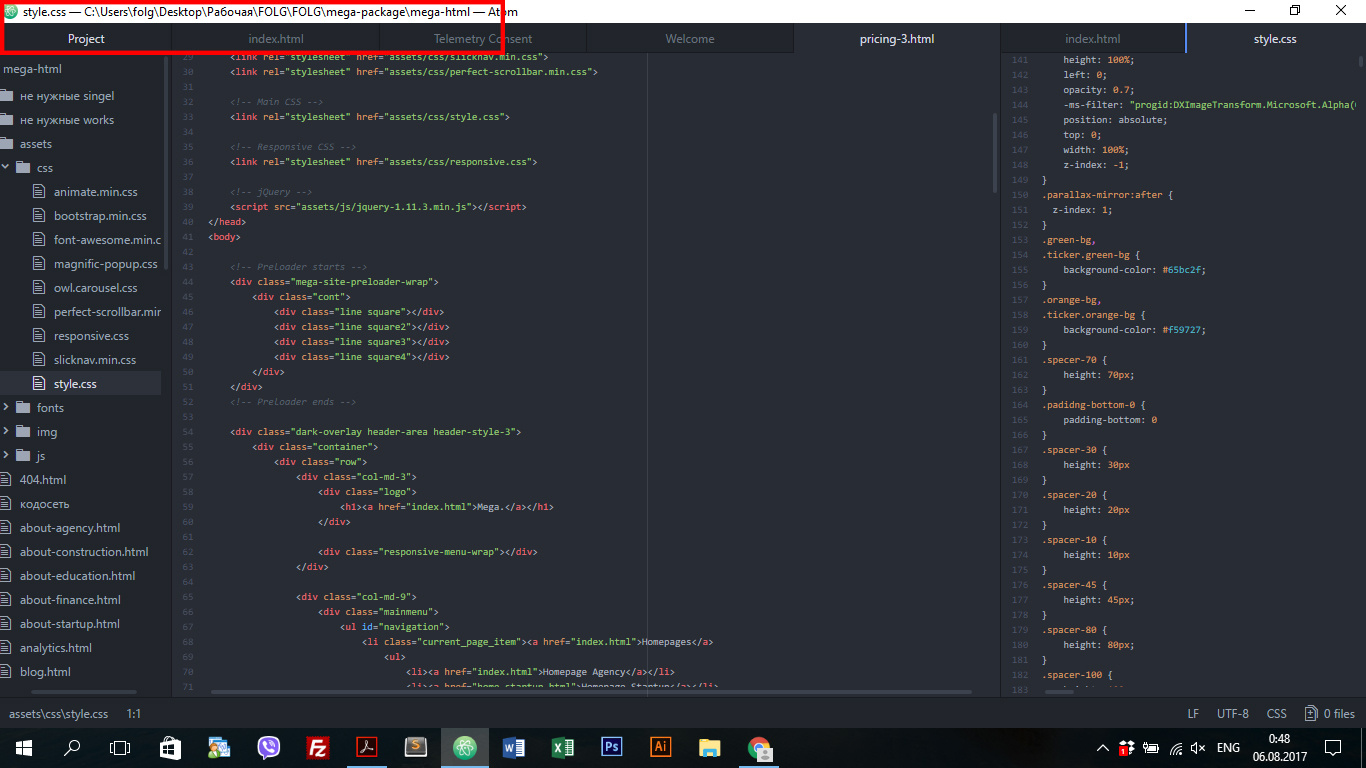Open about-education.html file
The height and width of the screenshot is (768, 1366).
[78, 576]
